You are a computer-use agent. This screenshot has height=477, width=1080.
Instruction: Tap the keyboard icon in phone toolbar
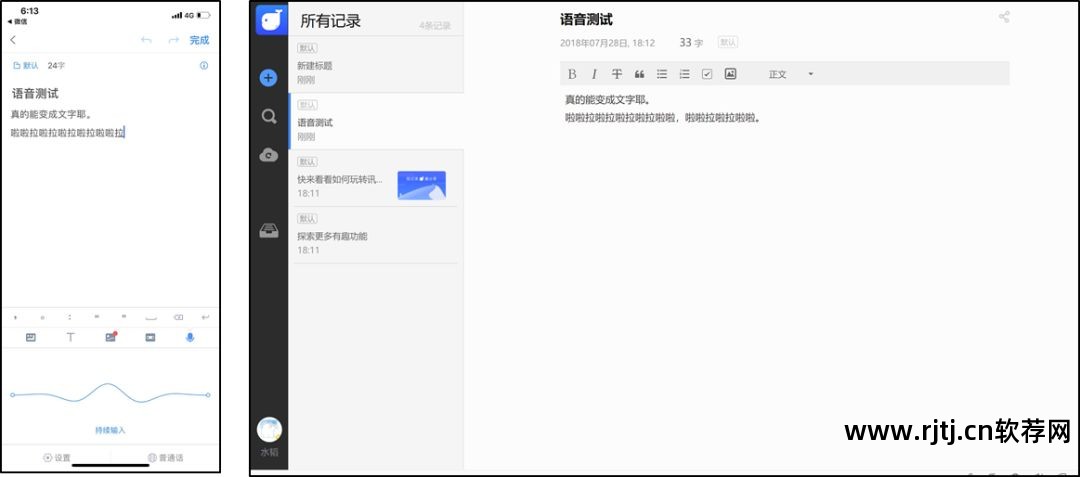pyautogui.click(x=30, y=337)
